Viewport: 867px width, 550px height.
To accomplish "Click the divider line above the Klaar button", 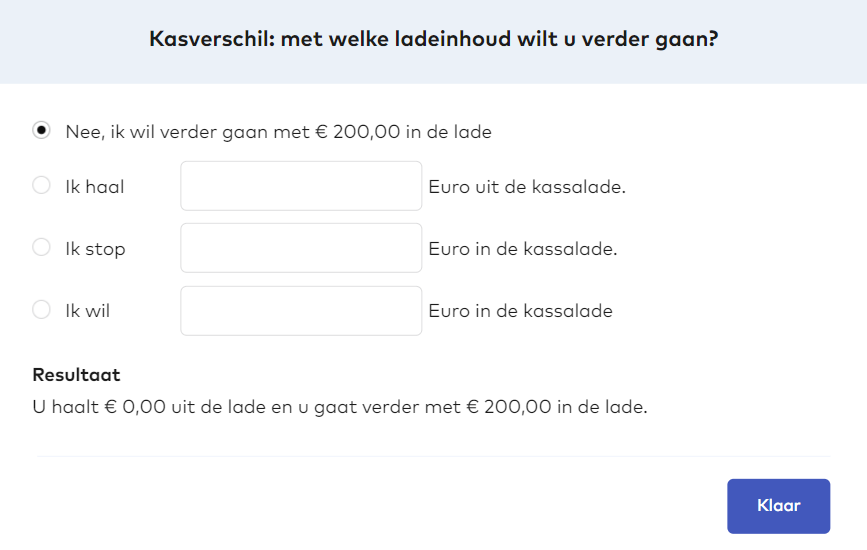I will point(433,457).
